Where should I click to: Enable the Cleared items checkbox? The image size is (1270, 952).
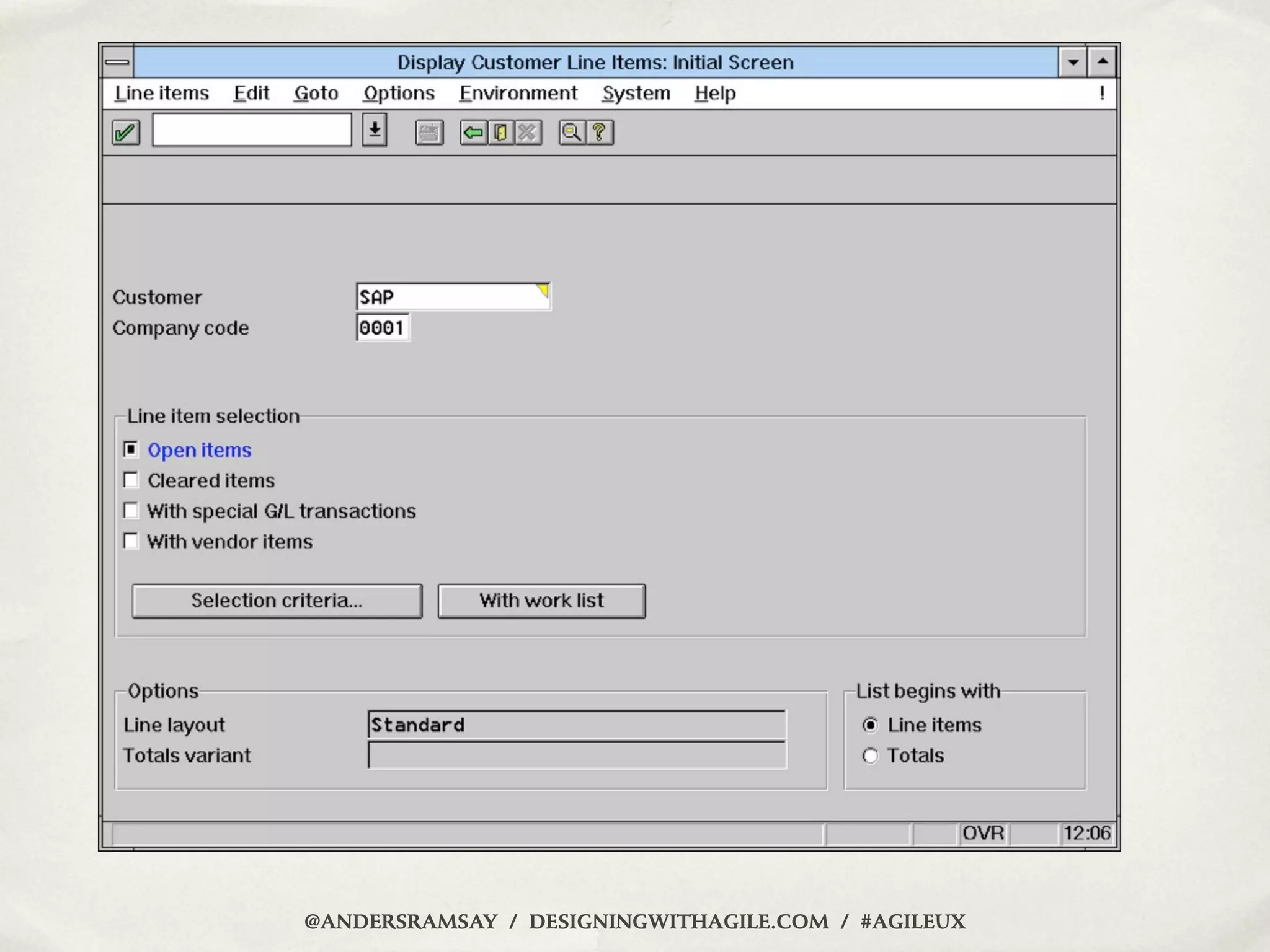click(x=131, y=480)
